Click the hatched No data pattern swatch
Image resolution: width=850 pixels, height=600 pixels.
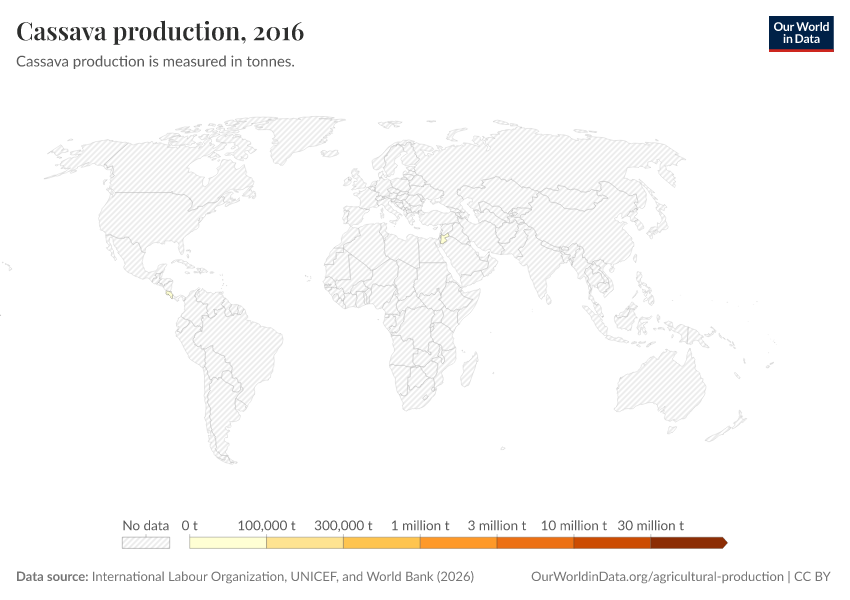pyautogui.click(x=145, y=541)
